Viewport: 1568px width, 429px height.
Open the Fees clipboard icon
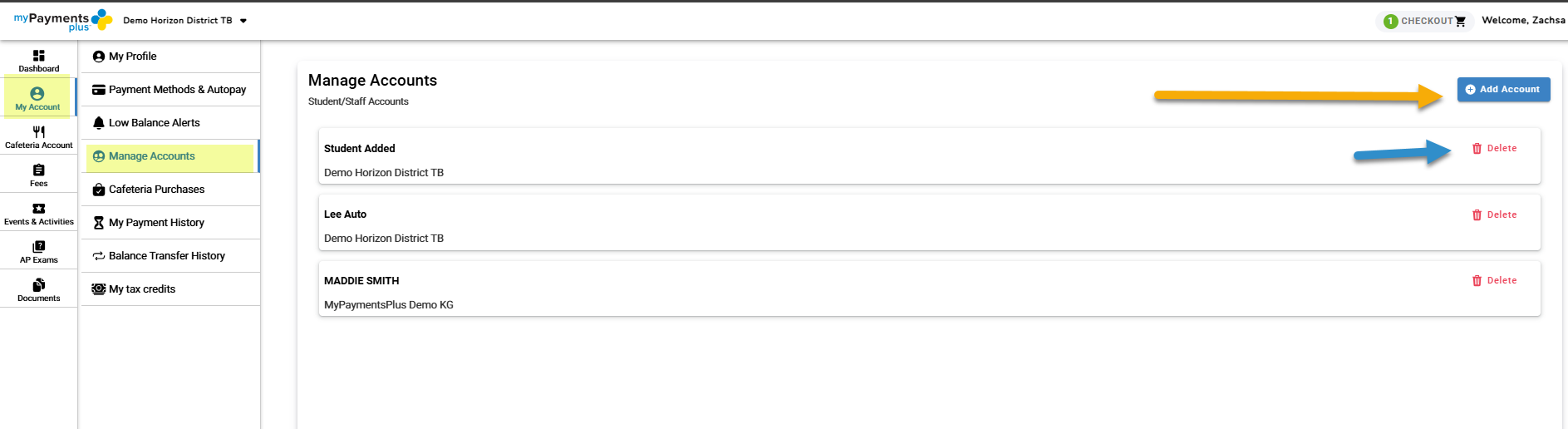39,170
